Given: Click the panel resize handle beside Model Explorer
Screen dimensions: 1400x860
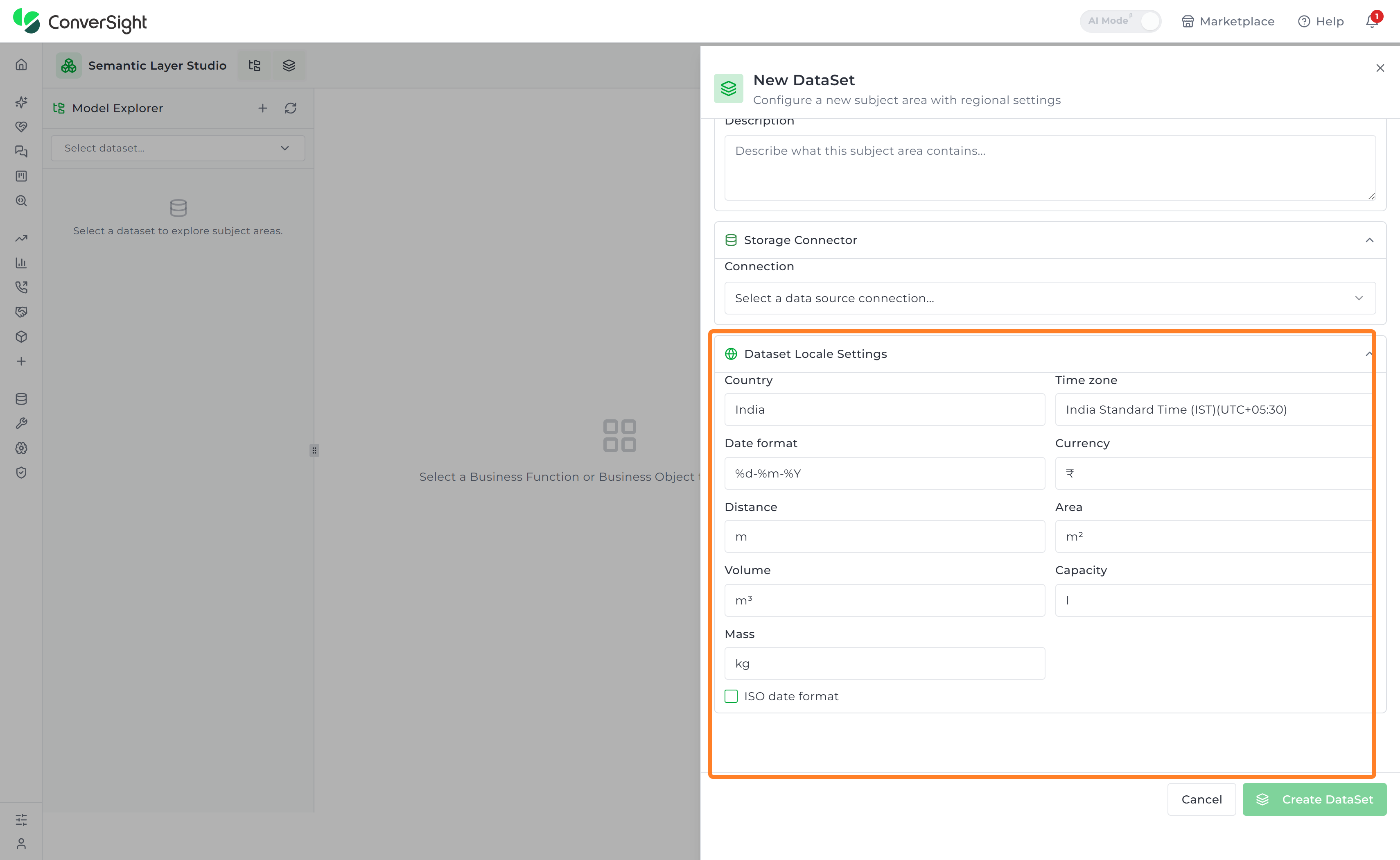Looking at the screenshot, I should [314, 450].
